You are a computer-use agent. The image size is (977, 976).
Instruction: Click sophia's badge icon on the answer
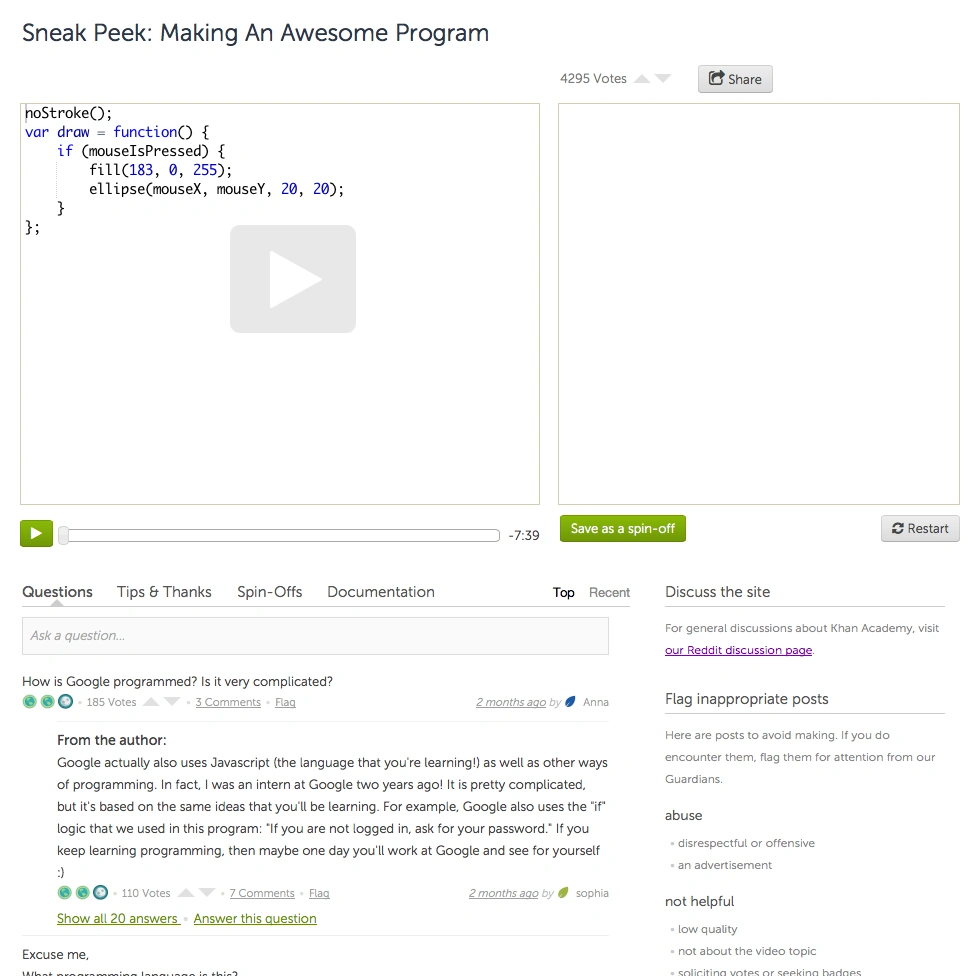click(562, 893)
